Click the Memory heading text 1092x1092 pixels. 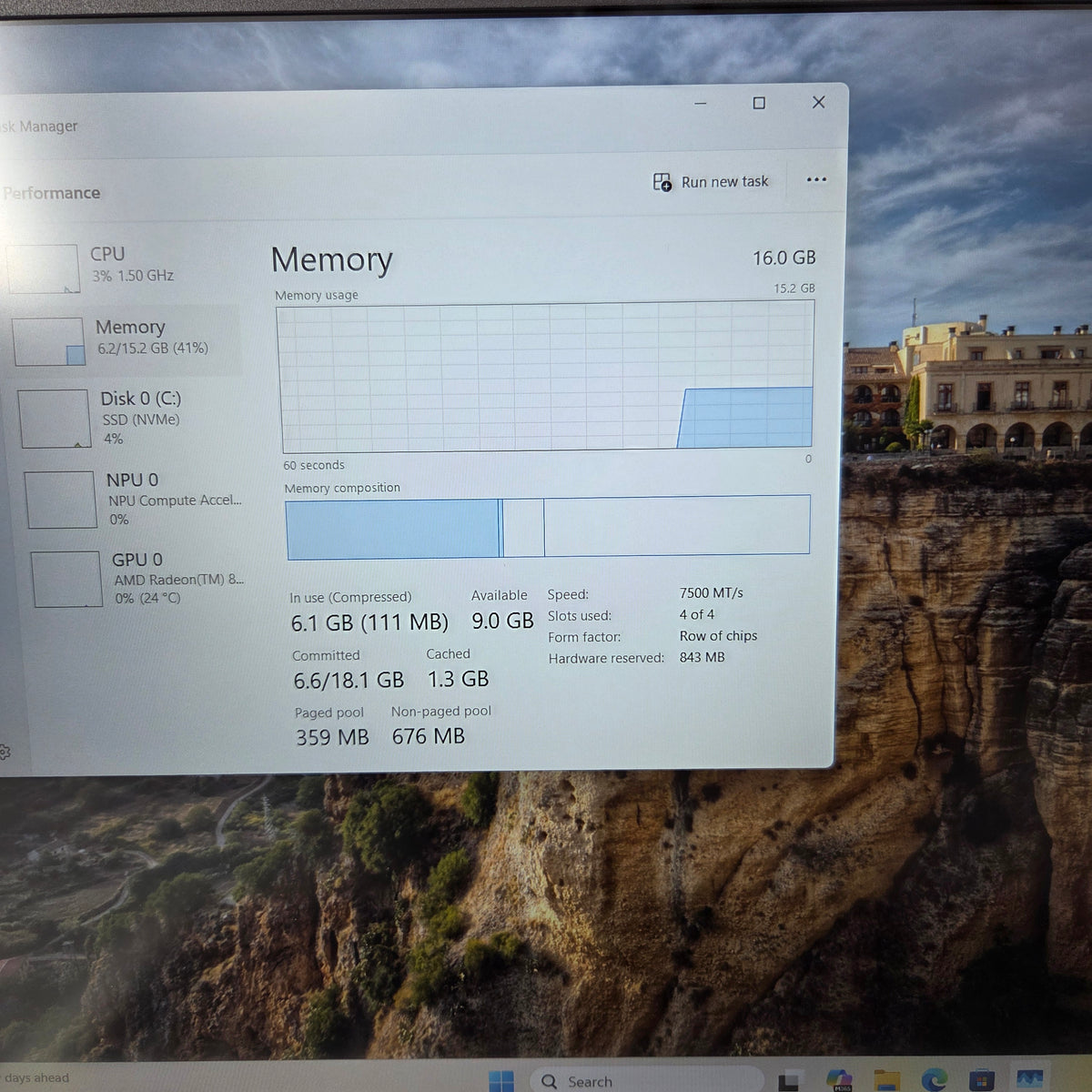click(x=331, y=259)
